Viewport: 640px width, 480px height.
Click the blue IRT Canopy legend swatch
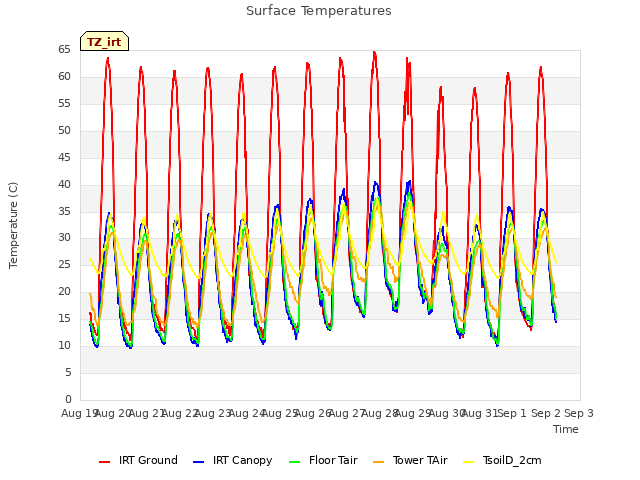[x=198, y=462]
